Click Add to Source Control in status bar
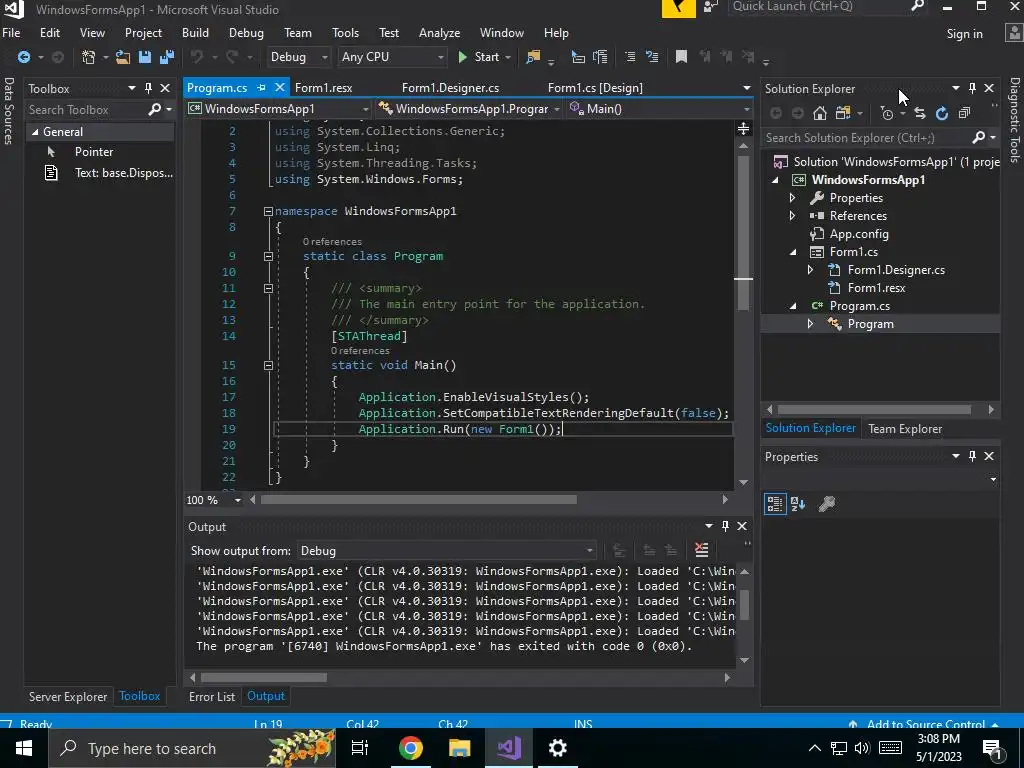 coord(925,724)
